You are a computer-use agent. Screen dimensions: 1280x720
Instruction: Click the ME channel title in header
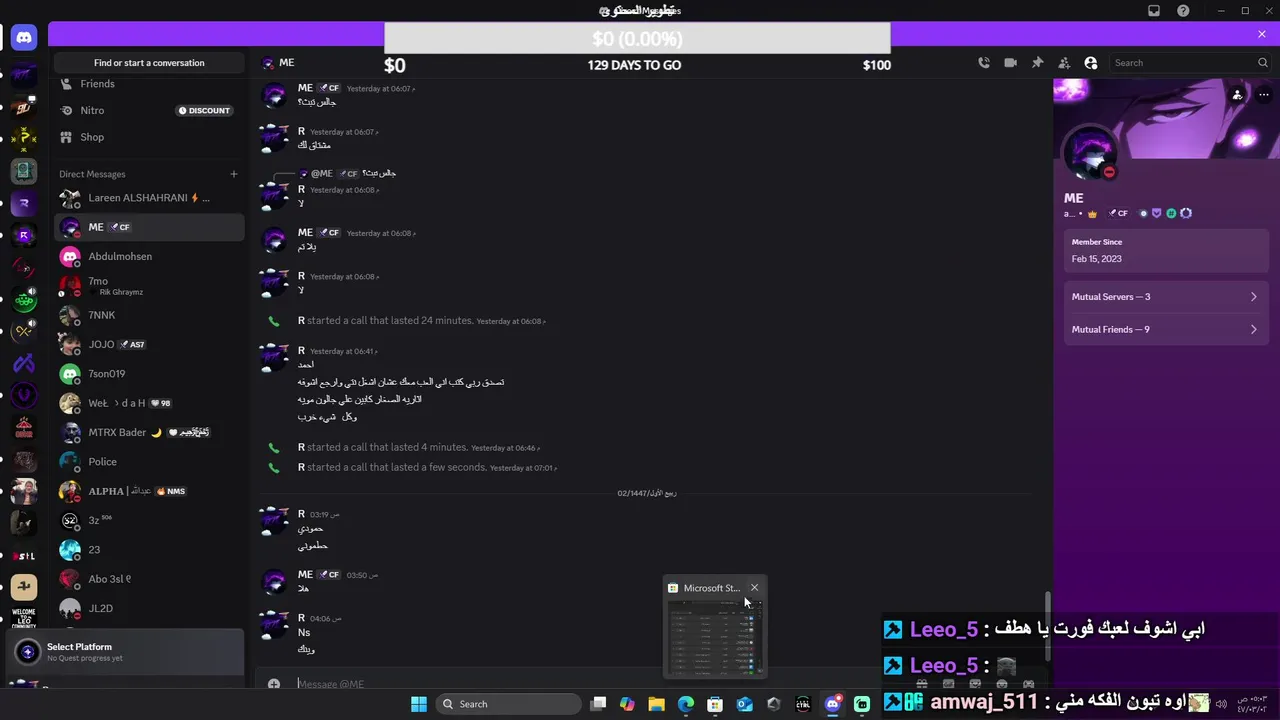click(x=287, y=63)
